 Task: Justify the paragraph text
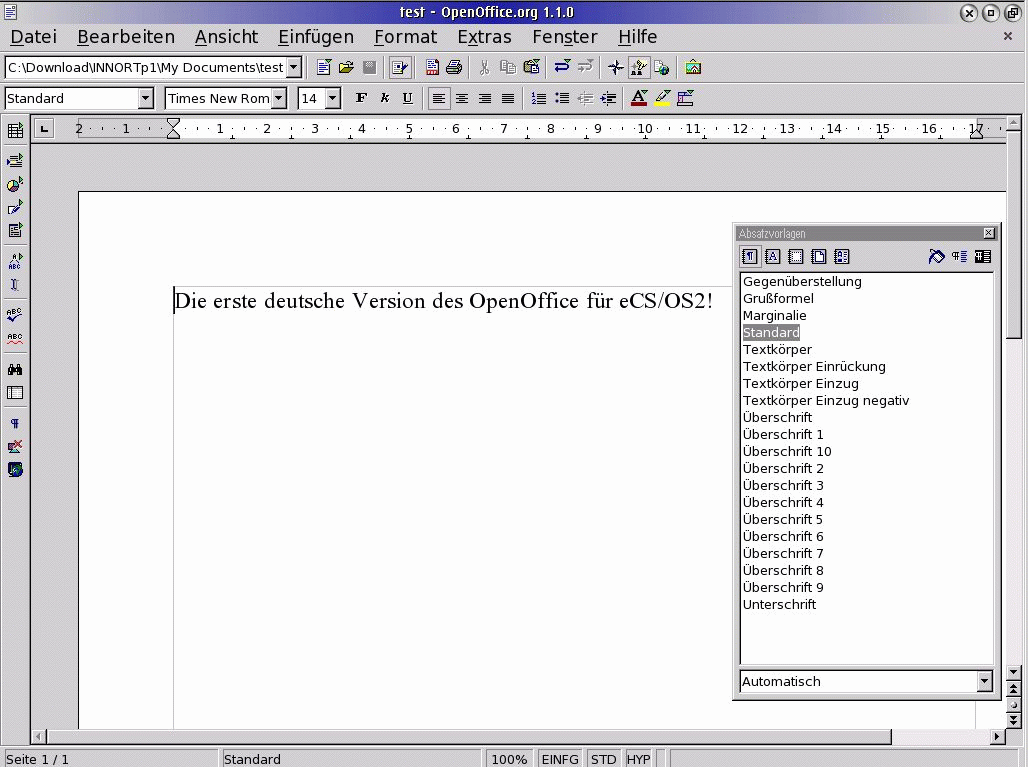[508, 98]
